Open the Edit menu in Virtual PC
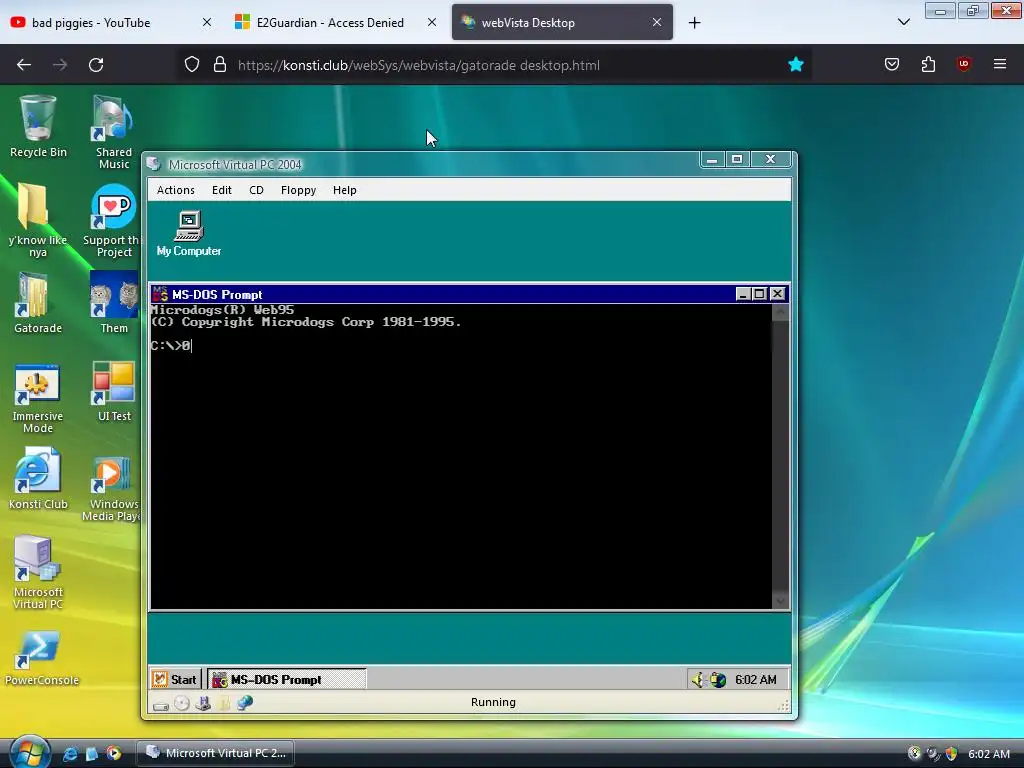Viewport: 1024px width, 768px height. click(x=221, y=190)
